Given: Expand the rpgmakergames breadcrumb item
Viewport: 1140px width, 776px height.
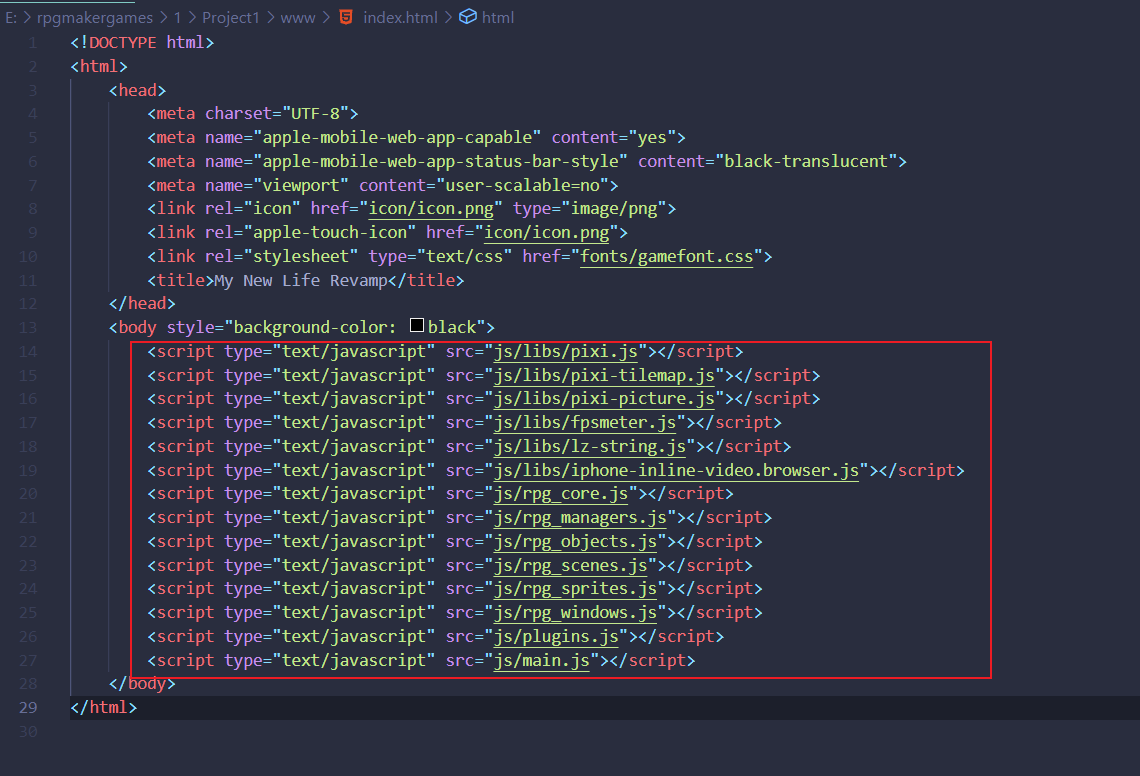Looking at the screenshot, I should 94,17.
